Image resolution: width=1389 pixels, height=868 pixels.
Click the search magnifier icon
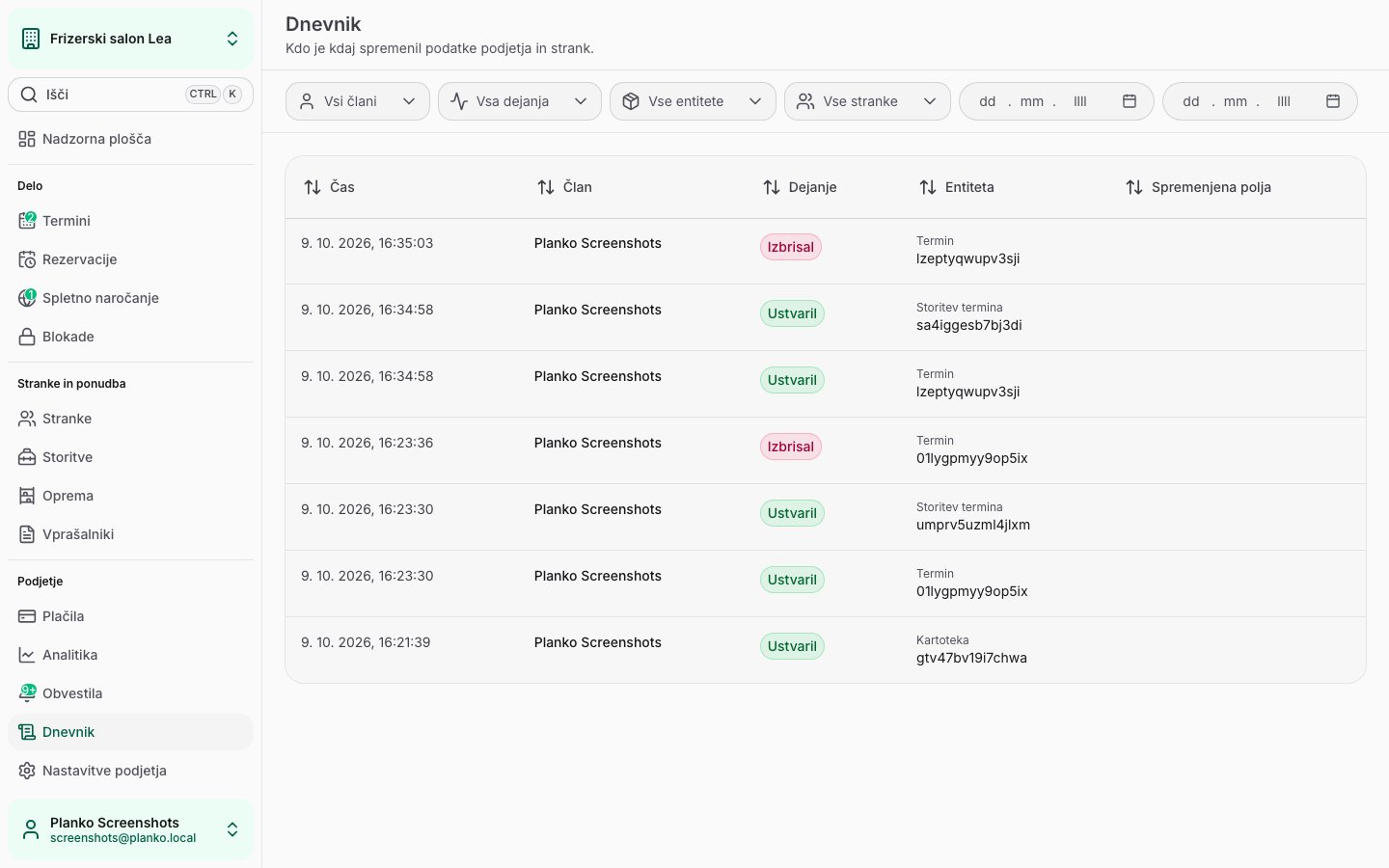click(x=29, y=95)
